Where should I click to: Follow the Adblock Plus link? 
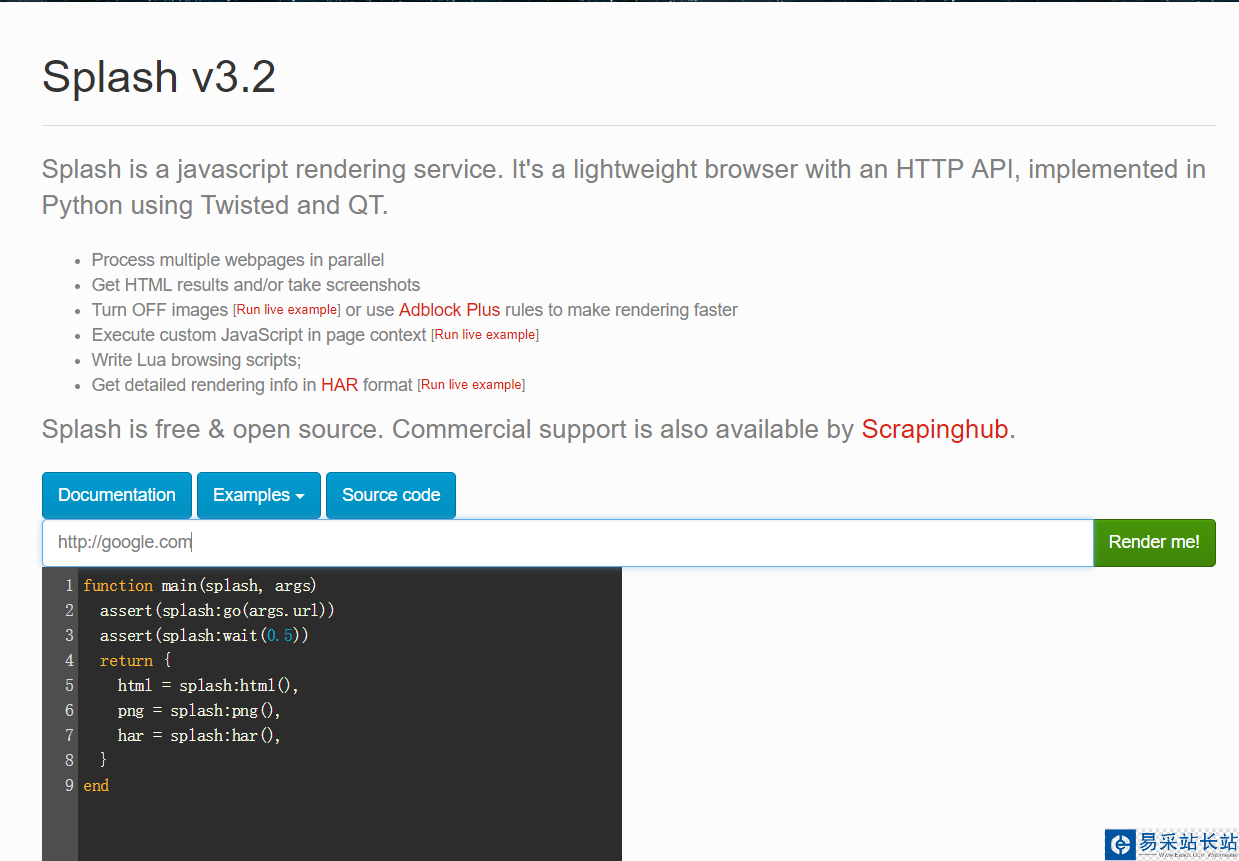pos(449,310)
